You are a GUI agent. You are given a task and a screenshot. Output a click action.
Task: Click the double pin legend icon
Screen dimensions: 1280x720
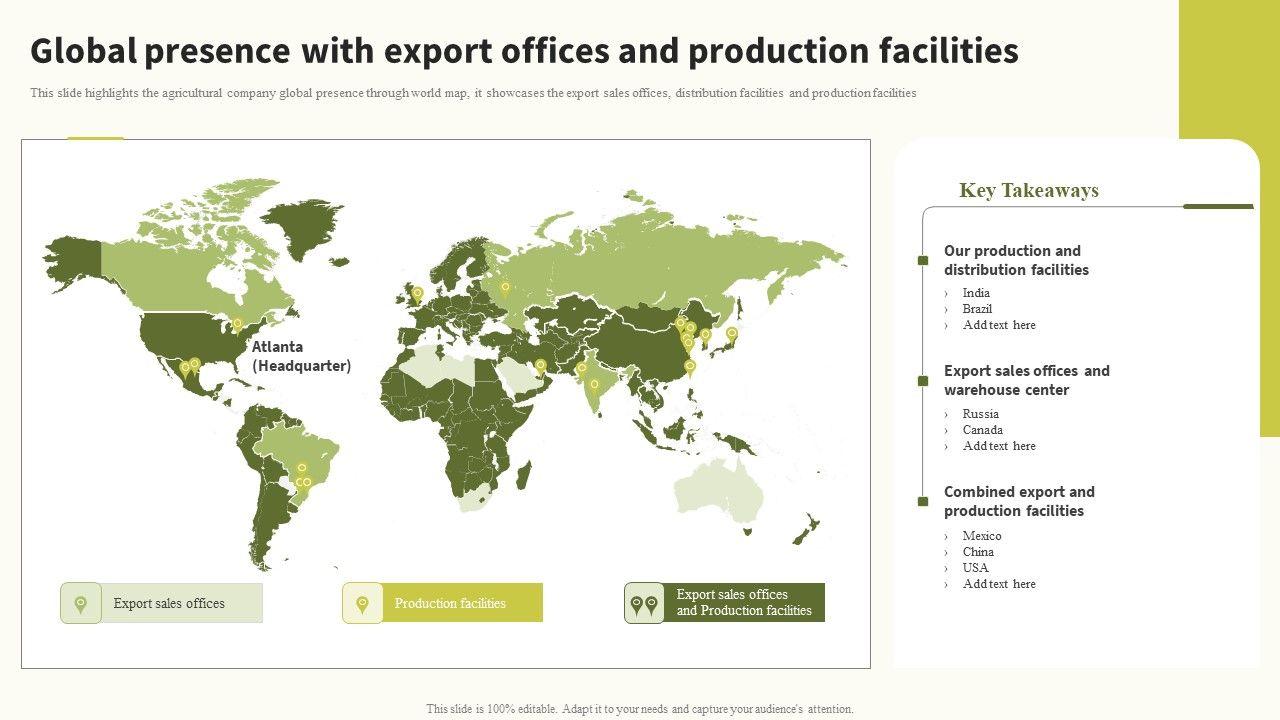pyautogui.click(x=644, y=604)
